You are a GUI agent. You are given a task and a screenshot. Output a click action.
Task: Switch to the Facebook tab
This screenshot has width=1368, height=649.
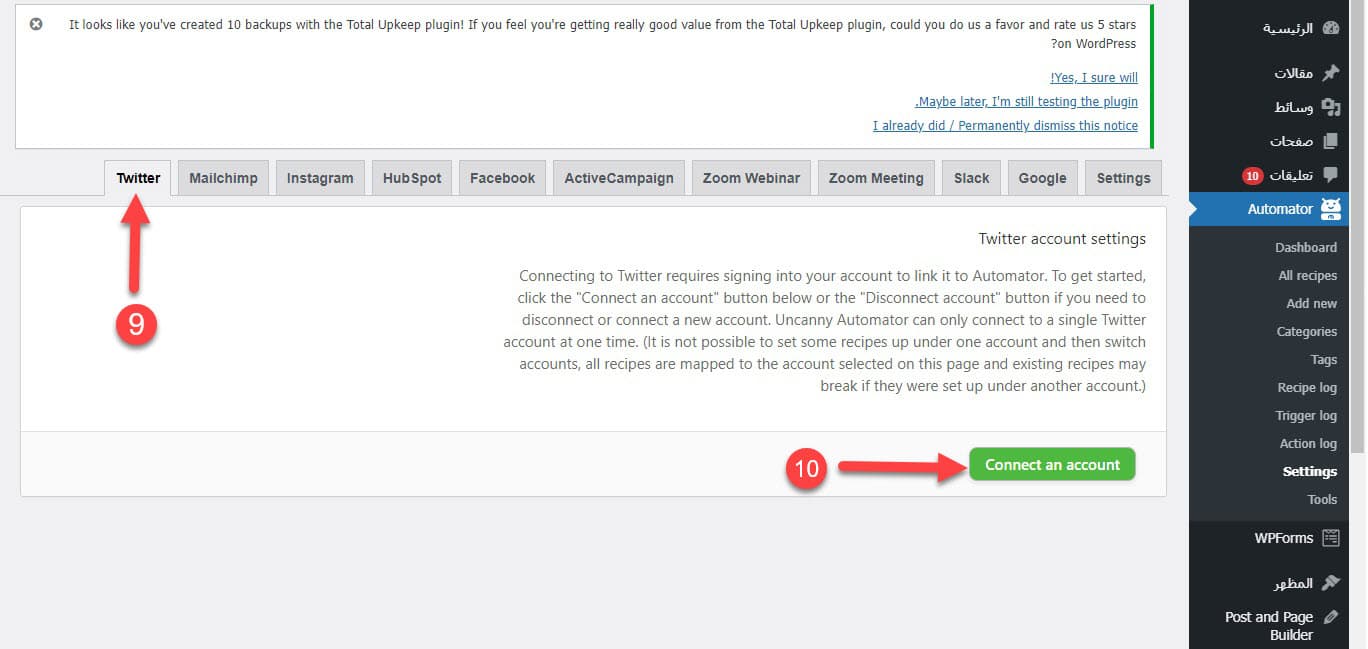pyautogui.click(x=503, y=178)
